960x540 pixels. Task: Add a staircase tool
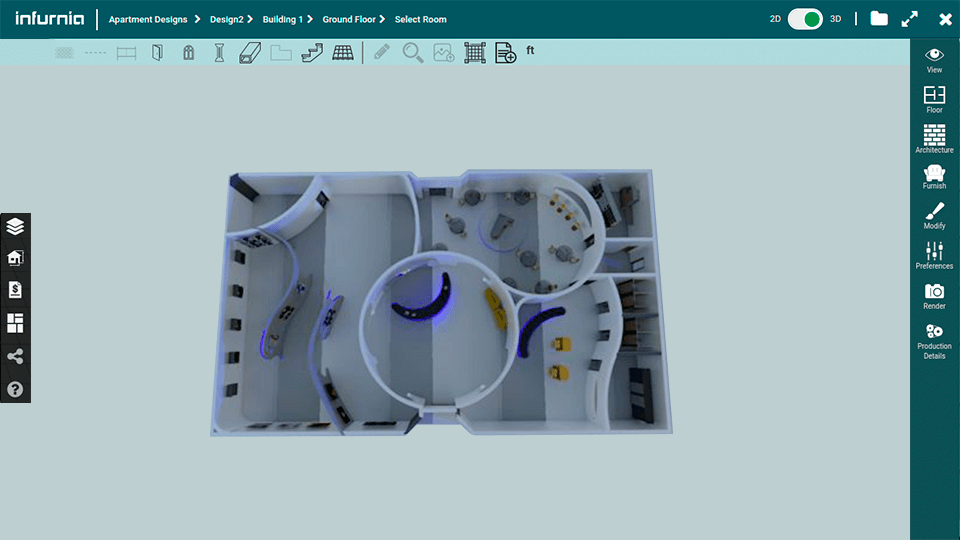coord(312,53)
